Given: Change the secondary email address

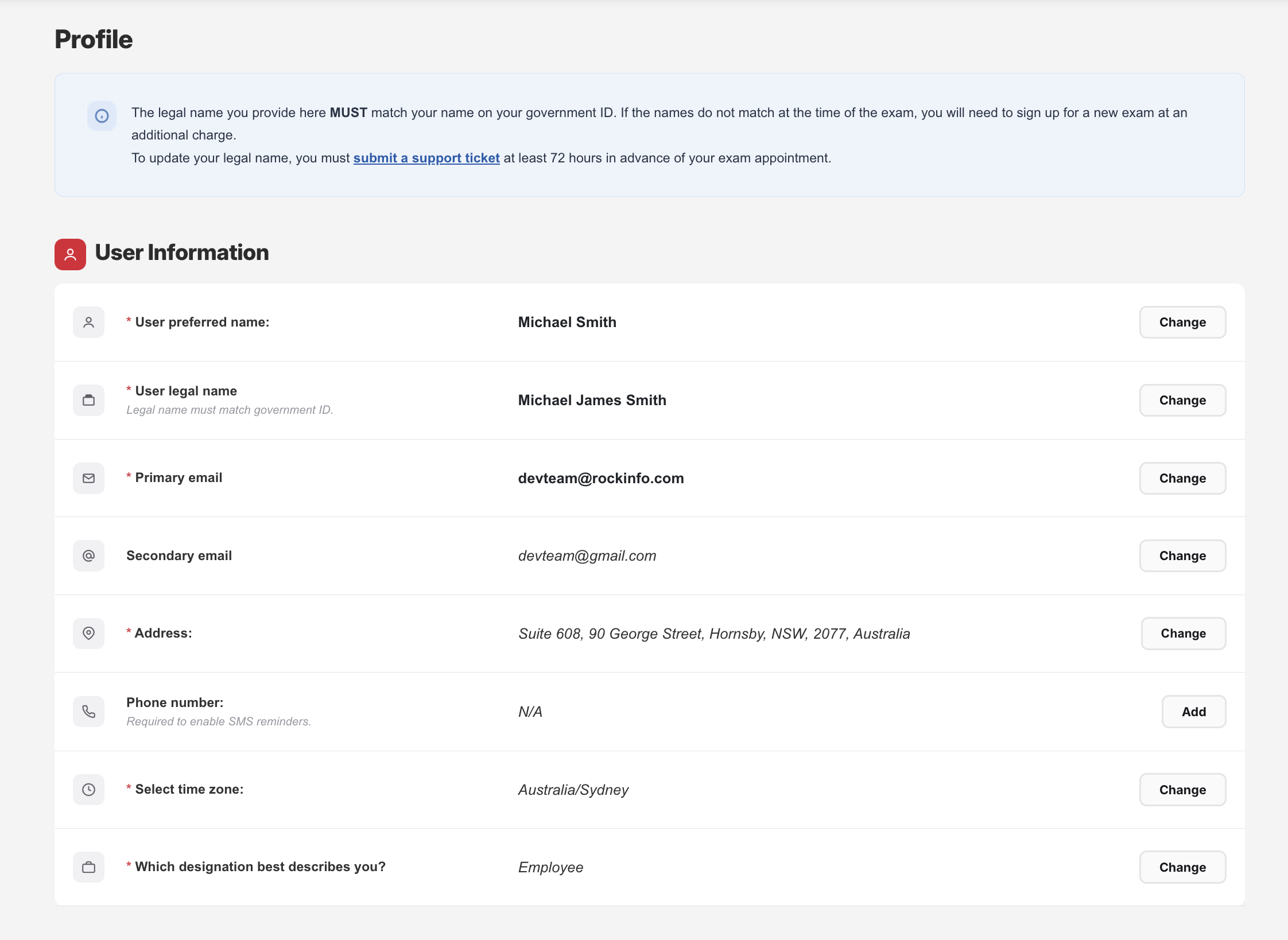Looking at the screenshot, I should pyautogui.click(x=1182, y=556).
